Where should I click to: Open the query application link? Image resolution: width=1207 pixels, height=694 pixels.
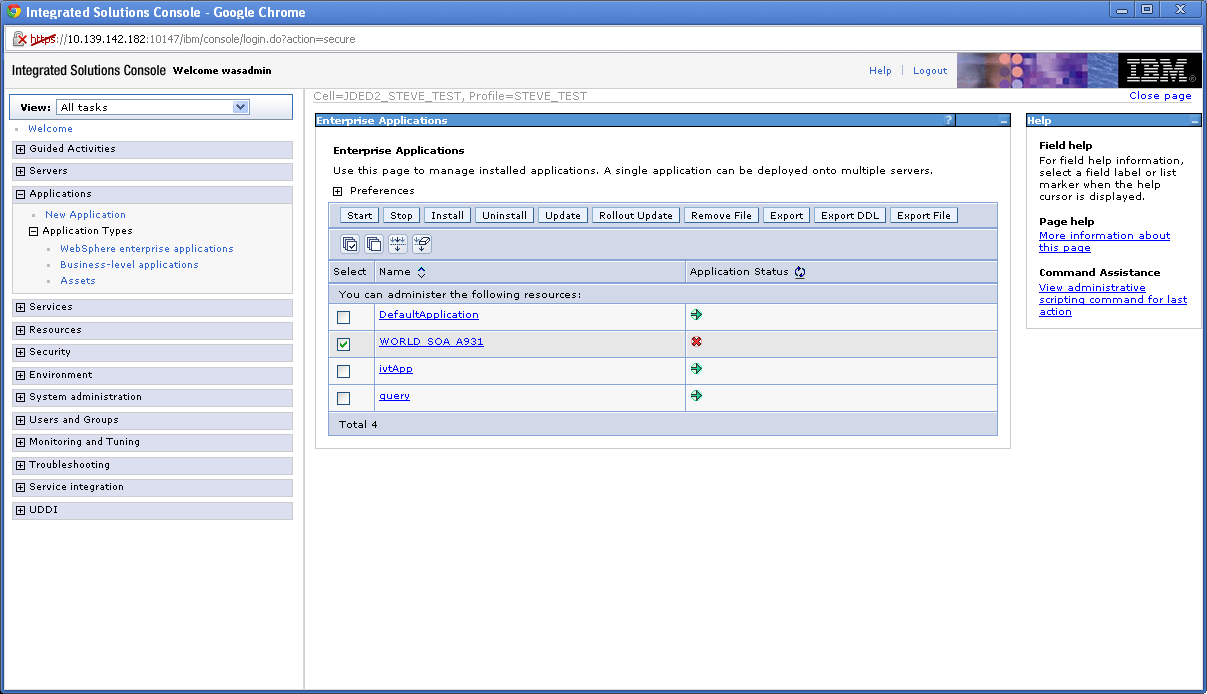pyautogui.click(x=394, y=396)
